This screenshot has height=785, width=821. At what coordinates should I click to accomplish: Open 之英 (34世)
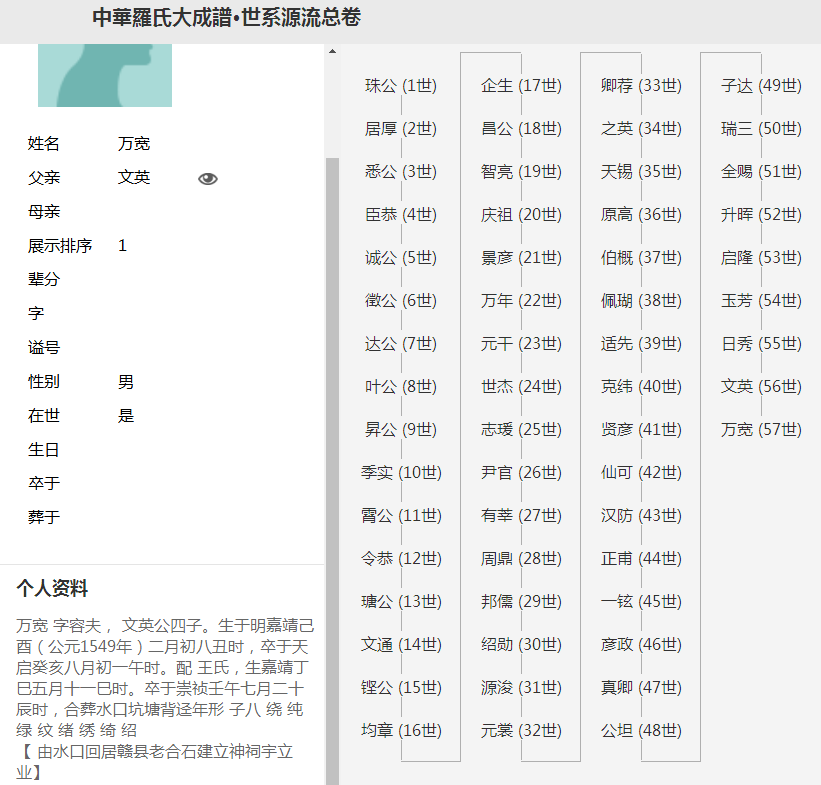pos(641,128)
